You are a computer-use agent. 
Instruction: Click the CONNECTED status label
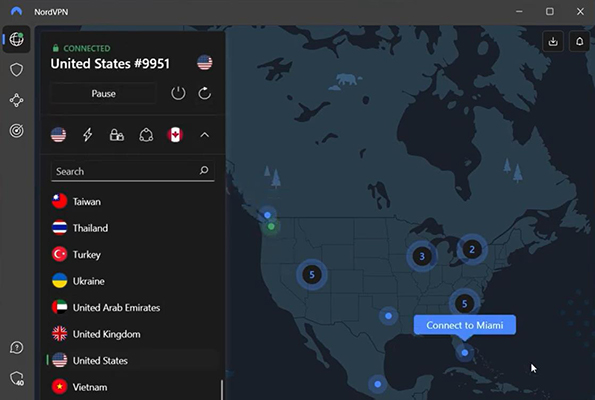point(87,48)
